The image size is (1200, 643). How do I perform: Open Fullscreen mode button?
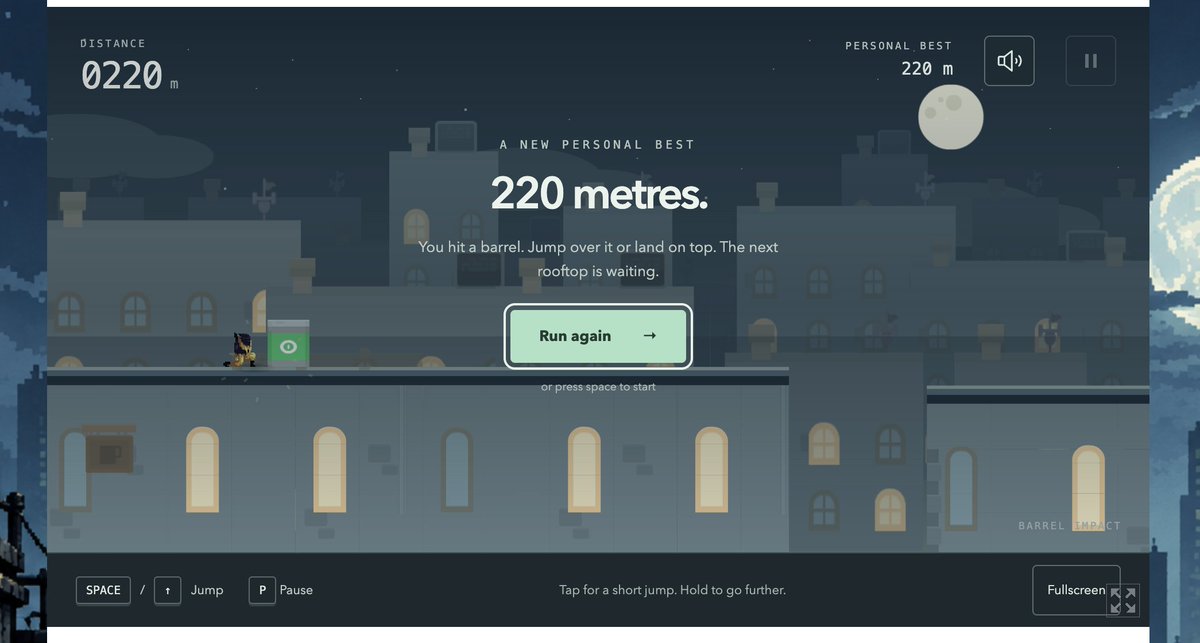[1076, 590]
